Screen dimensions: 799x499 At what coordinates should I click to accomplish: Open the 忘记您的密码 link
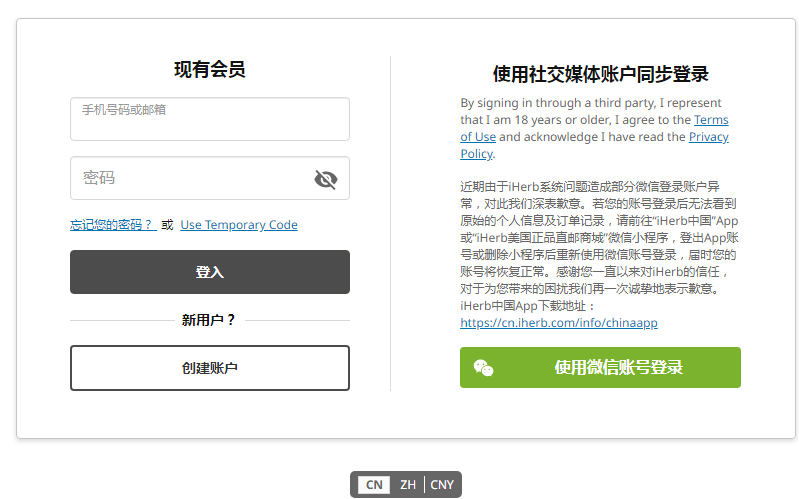[112, 225]
